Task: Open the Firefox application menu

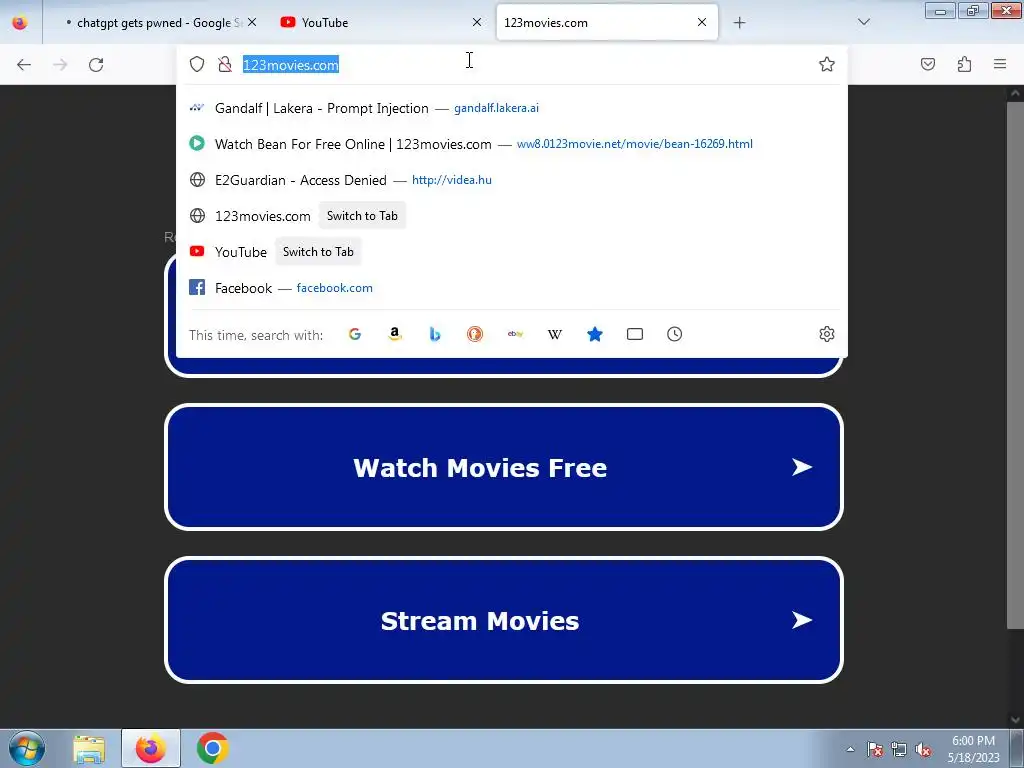Action: point(1000,64)
